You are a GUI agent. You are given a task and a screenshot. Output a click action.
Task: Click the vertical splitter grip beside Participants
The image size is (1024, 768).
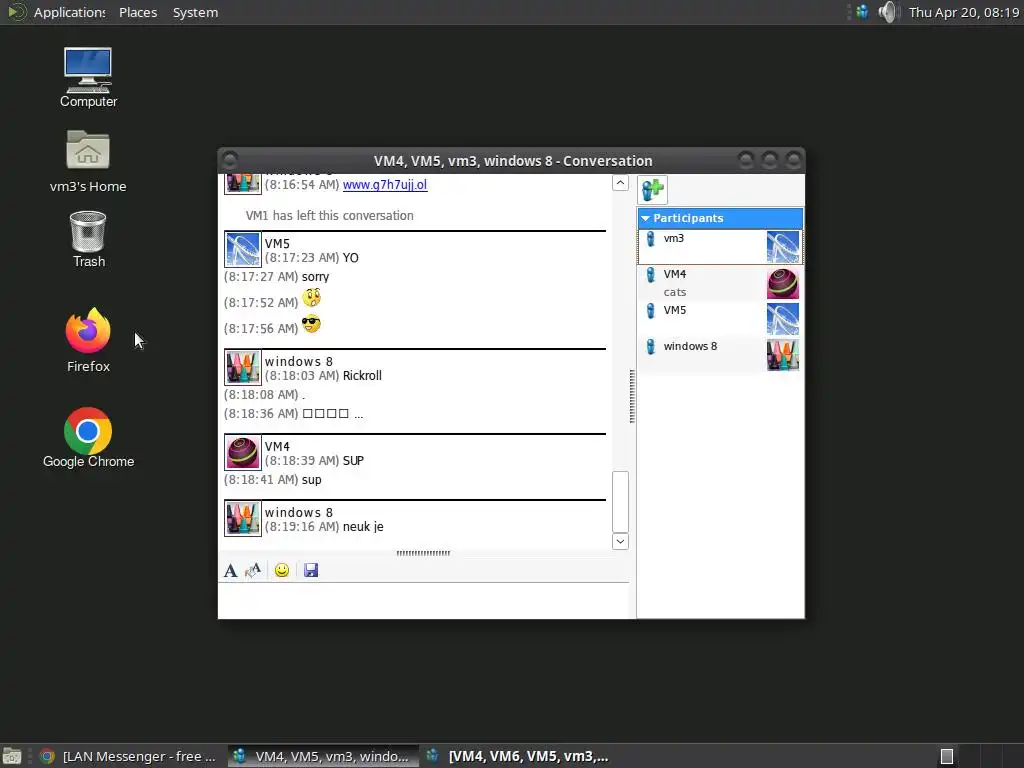[632, 396]
